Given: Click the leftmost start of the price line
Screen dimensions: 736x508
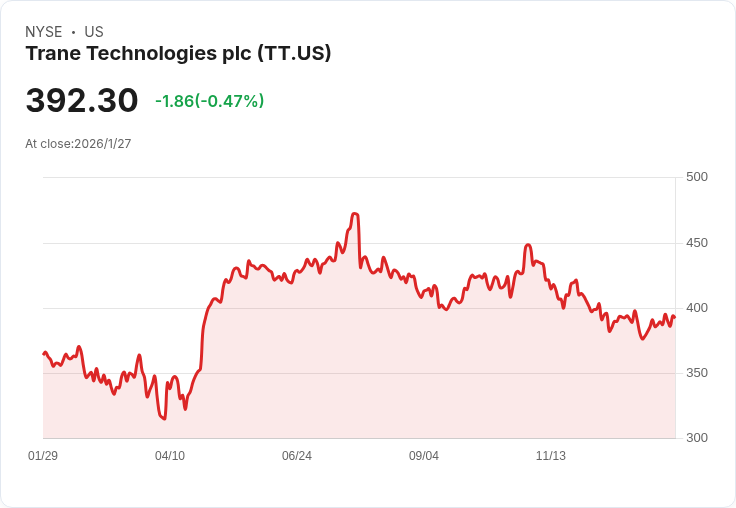Looking at the screenshot, I should (43, 353).
